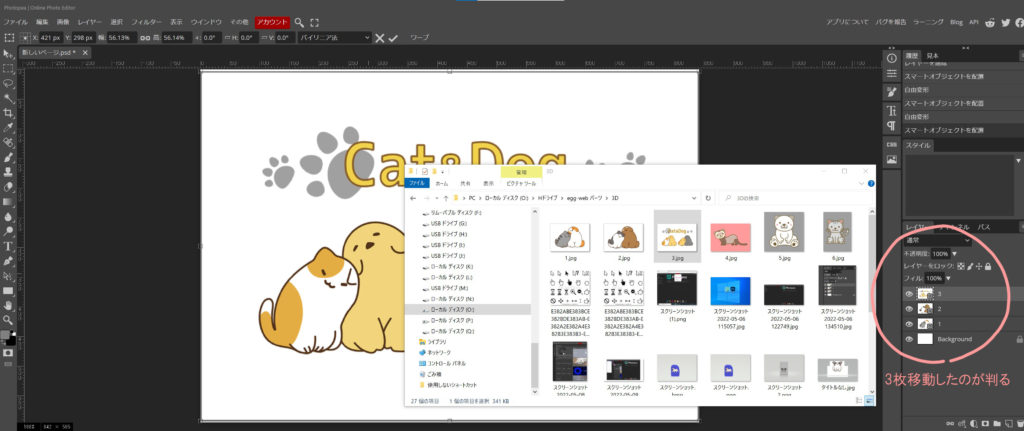The width and height of the screenshot is (1024, 431).
Task: Hide layer 3 using its eye icon
Action: tap(909, 294)
